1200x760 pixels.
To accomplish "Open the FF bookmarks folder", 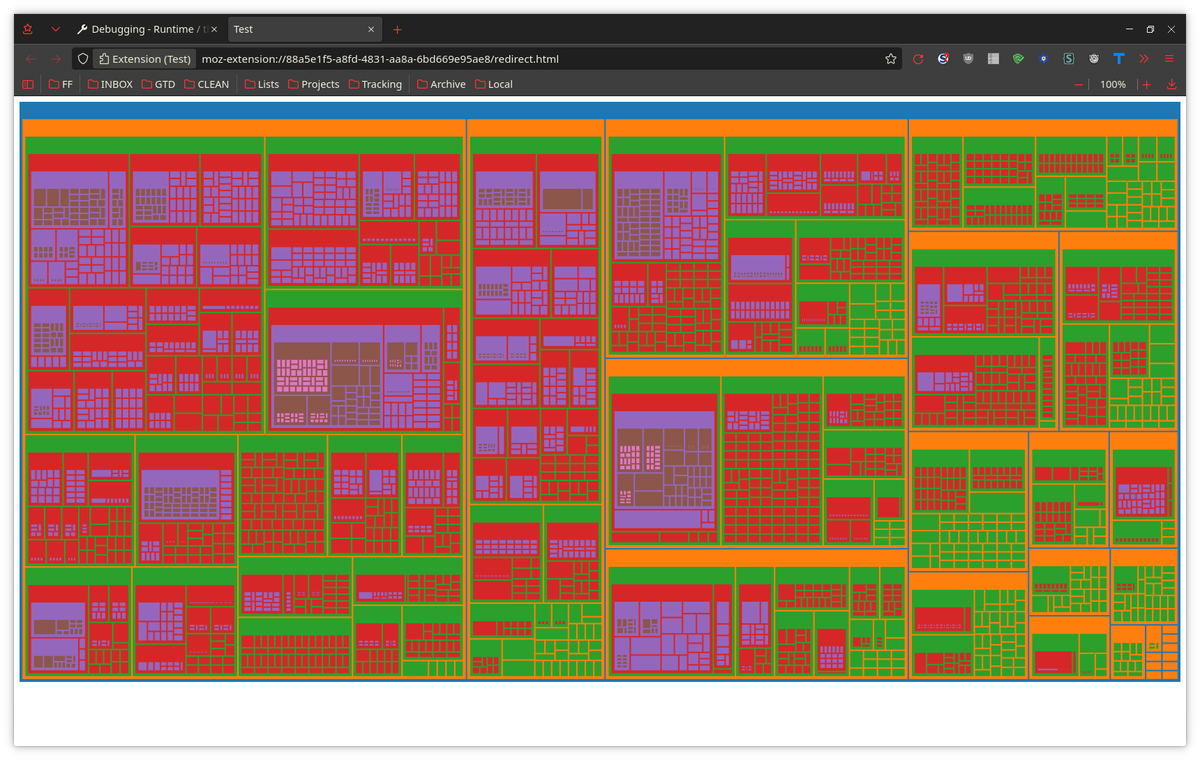I will click(x=61, y=85).
